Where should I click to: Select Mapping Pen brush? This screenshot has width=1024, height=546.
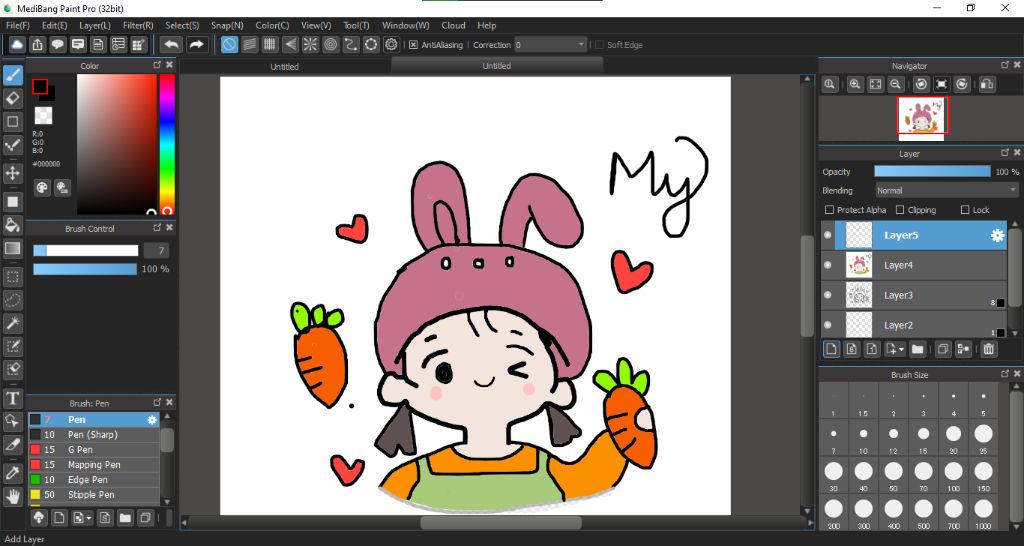click(93, 465)
